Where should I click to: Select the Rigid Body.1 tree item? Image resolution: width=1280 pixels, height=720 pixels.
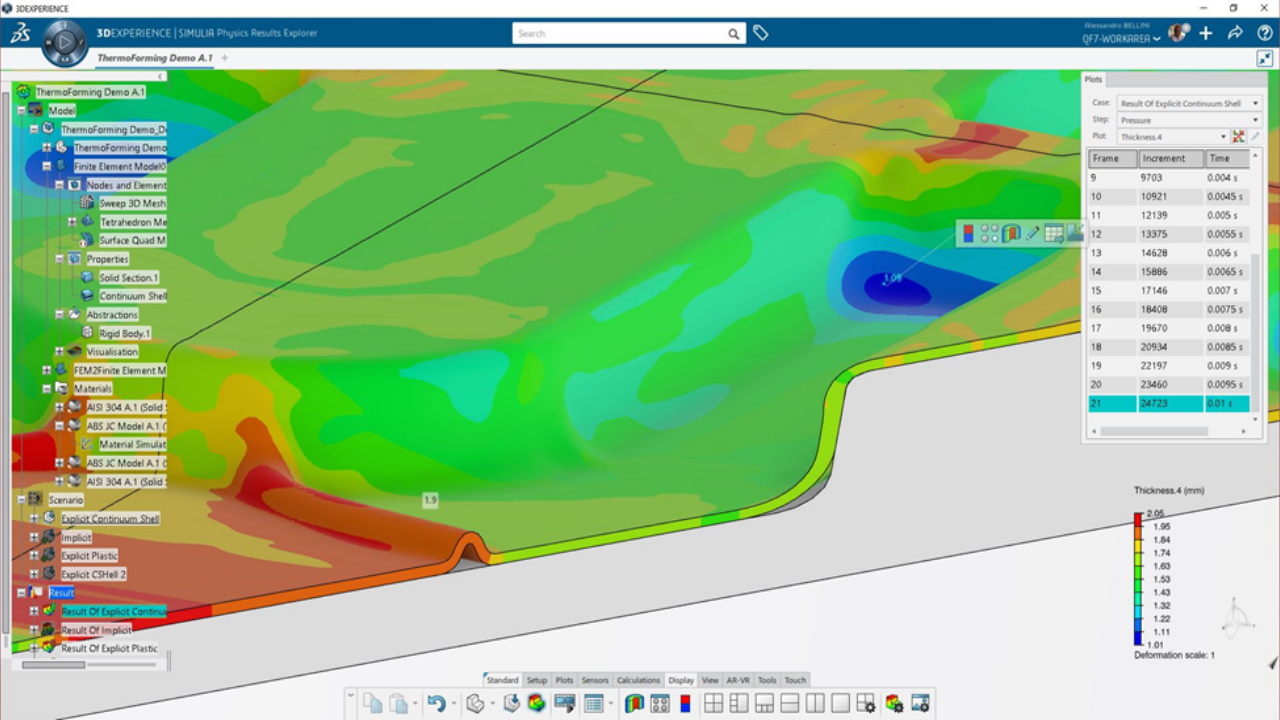click(x=124, y=333)
